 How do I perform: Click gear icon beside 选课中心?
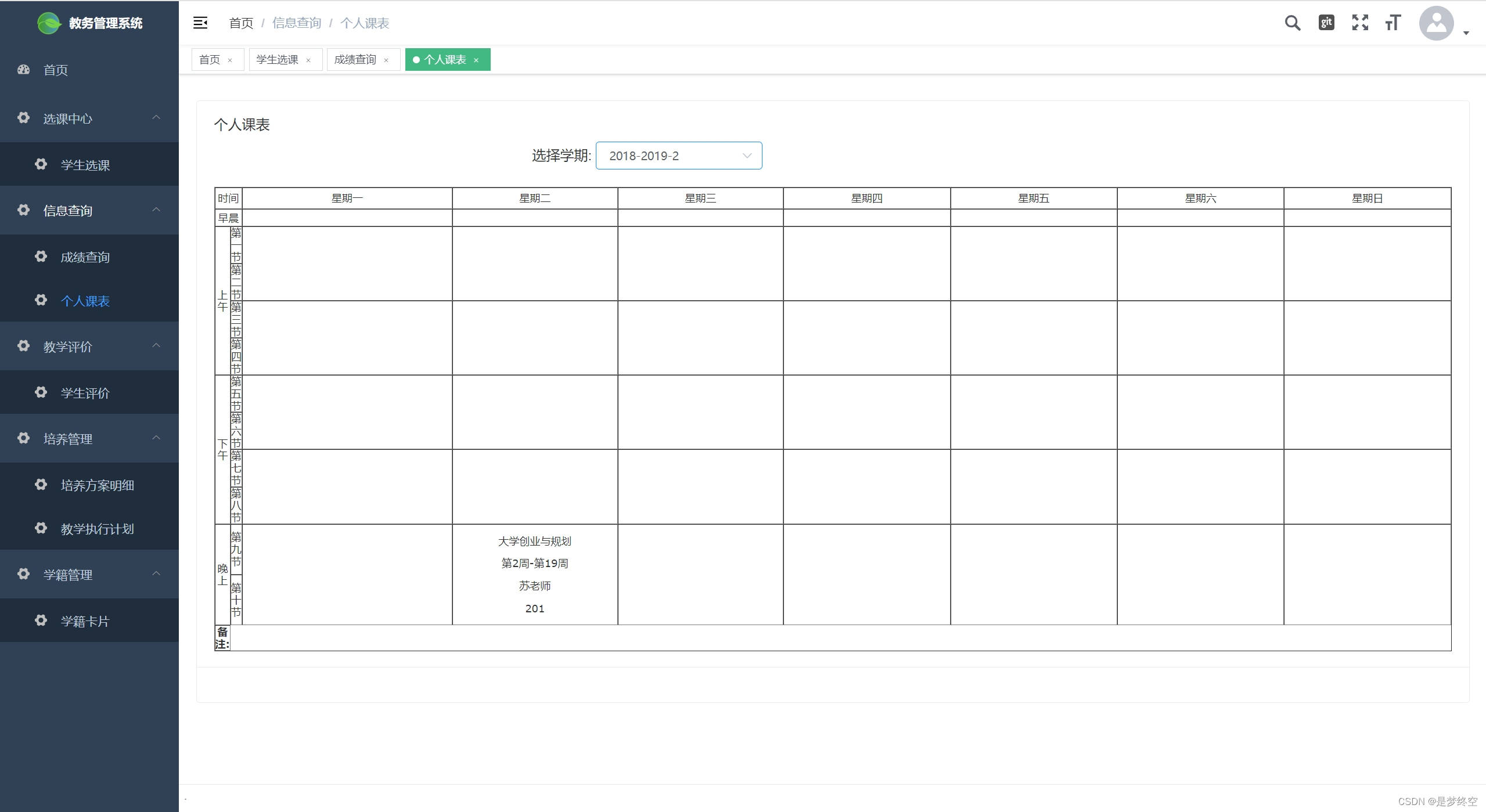[x=23, y=118]
